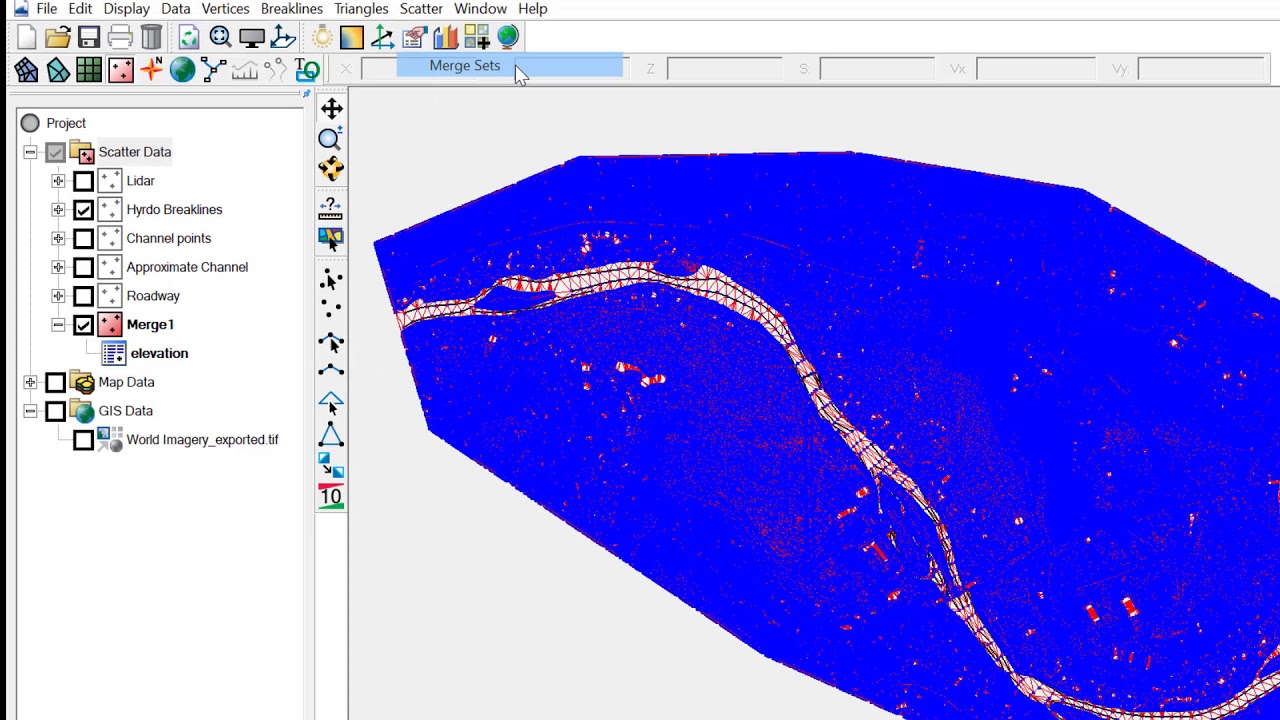Select the Scatter module icon
This screenshot has width=1280, height=720.
pyautogui.click(x=120, y=69)
